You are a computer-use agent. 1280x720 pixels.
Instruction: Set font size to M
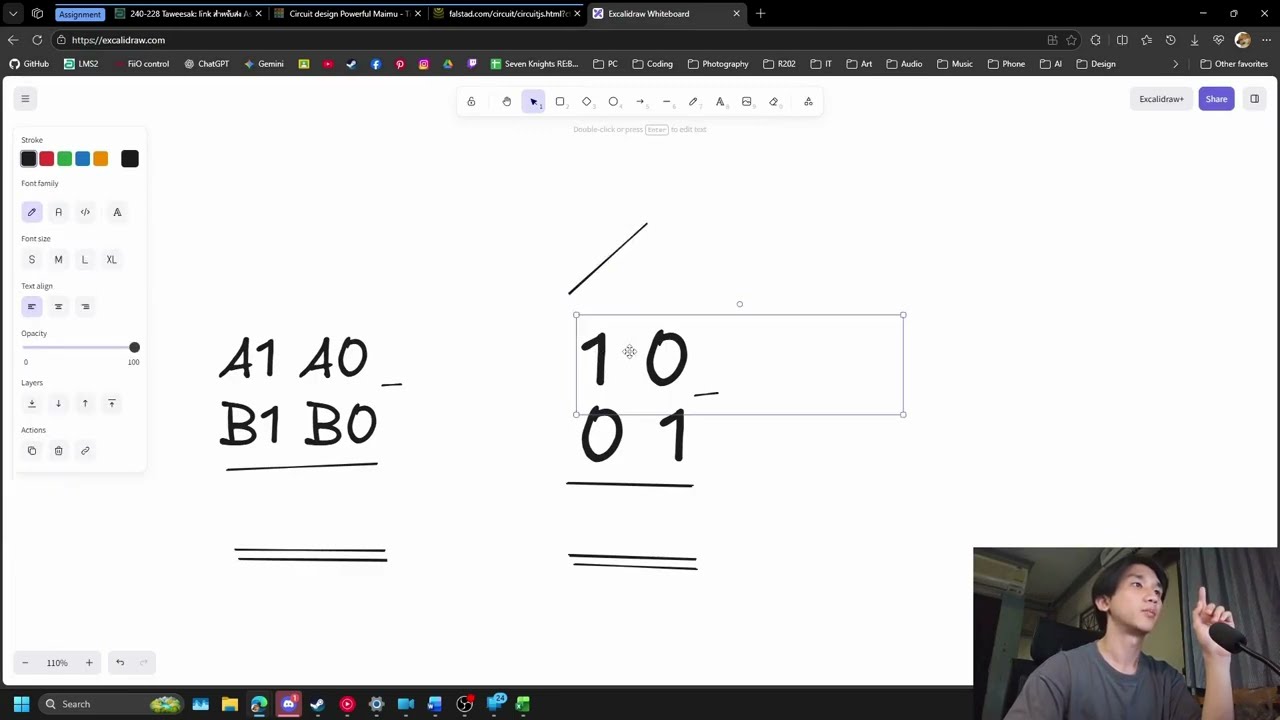click(58, 260)
